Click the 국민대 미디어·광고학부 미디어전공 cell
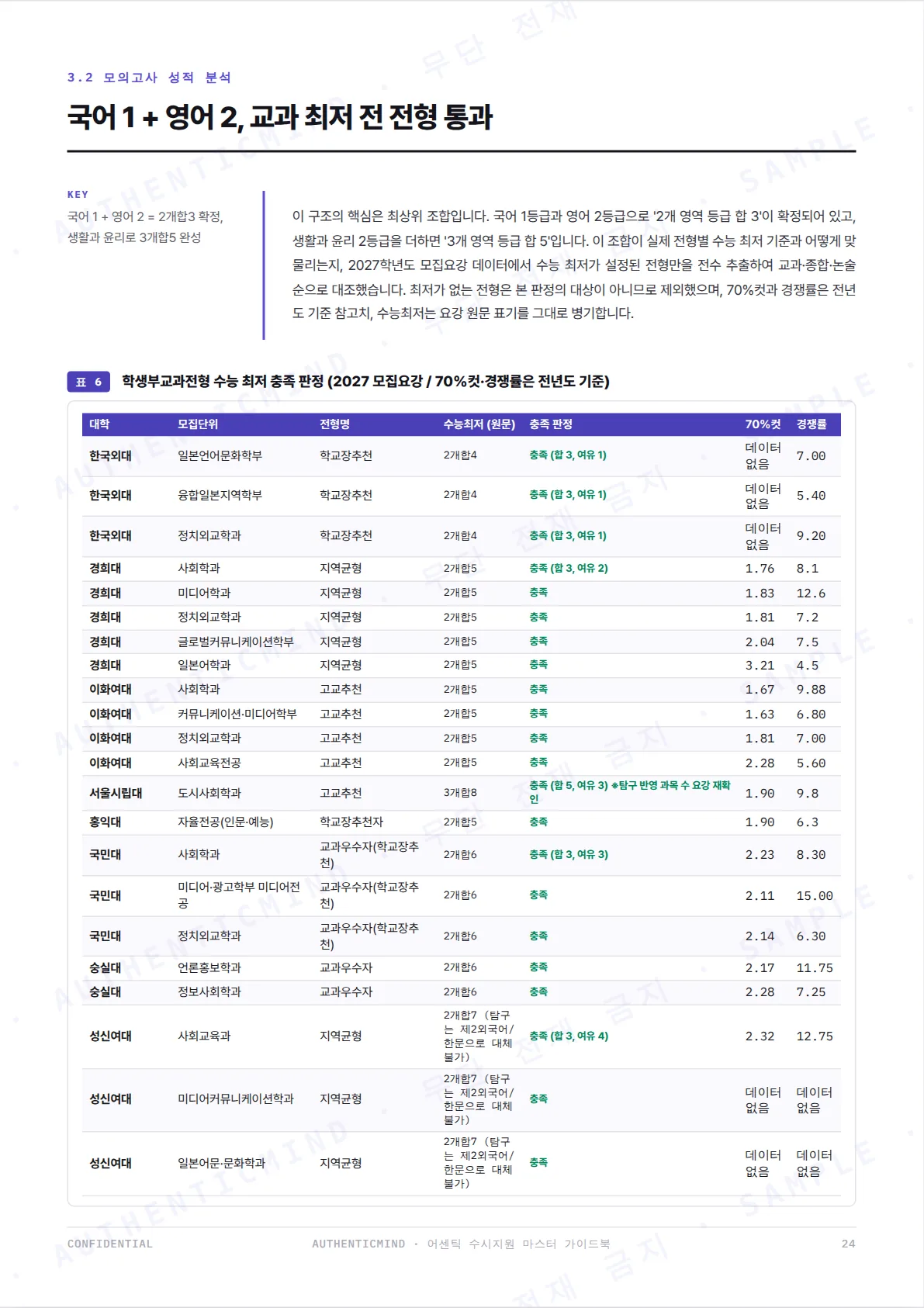This screenshot has height=1308, width=924. point(239,895)
